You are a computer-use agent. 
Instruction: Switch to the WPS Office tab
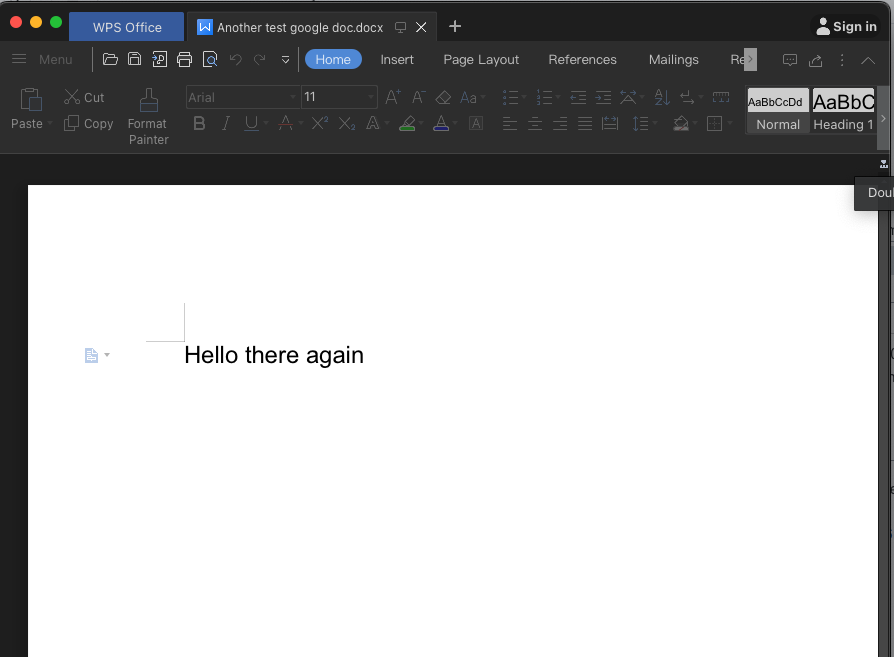pos(127,27)
